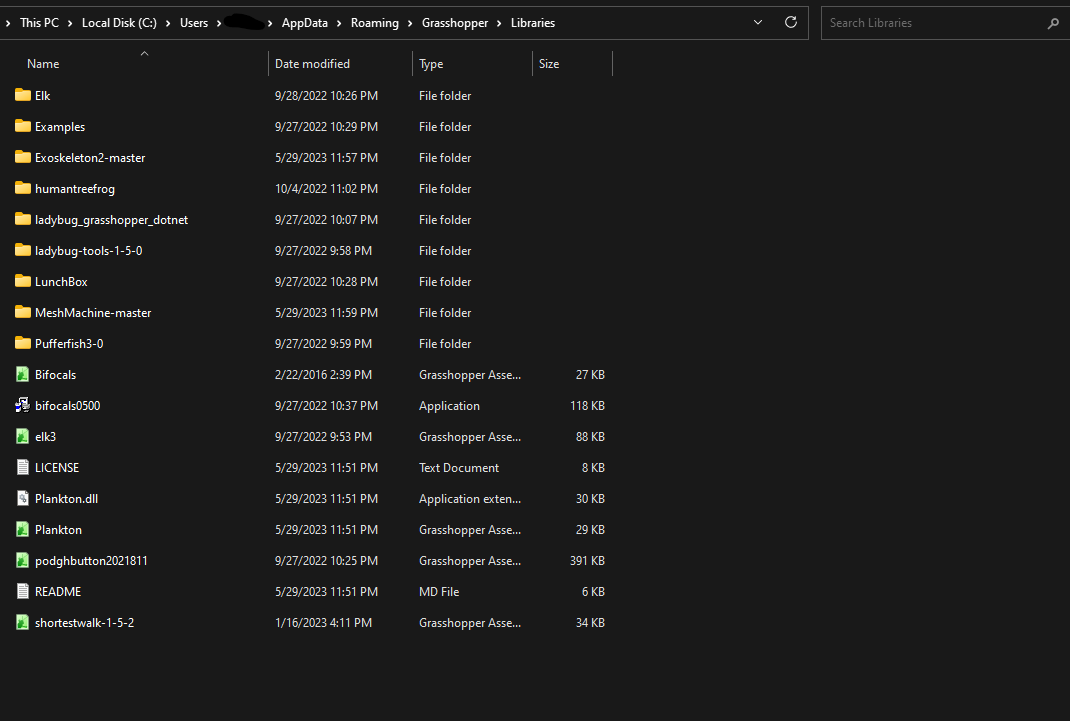Click the type "Application exten..."
Viewport: 1070px width, 721px height.
469,499
